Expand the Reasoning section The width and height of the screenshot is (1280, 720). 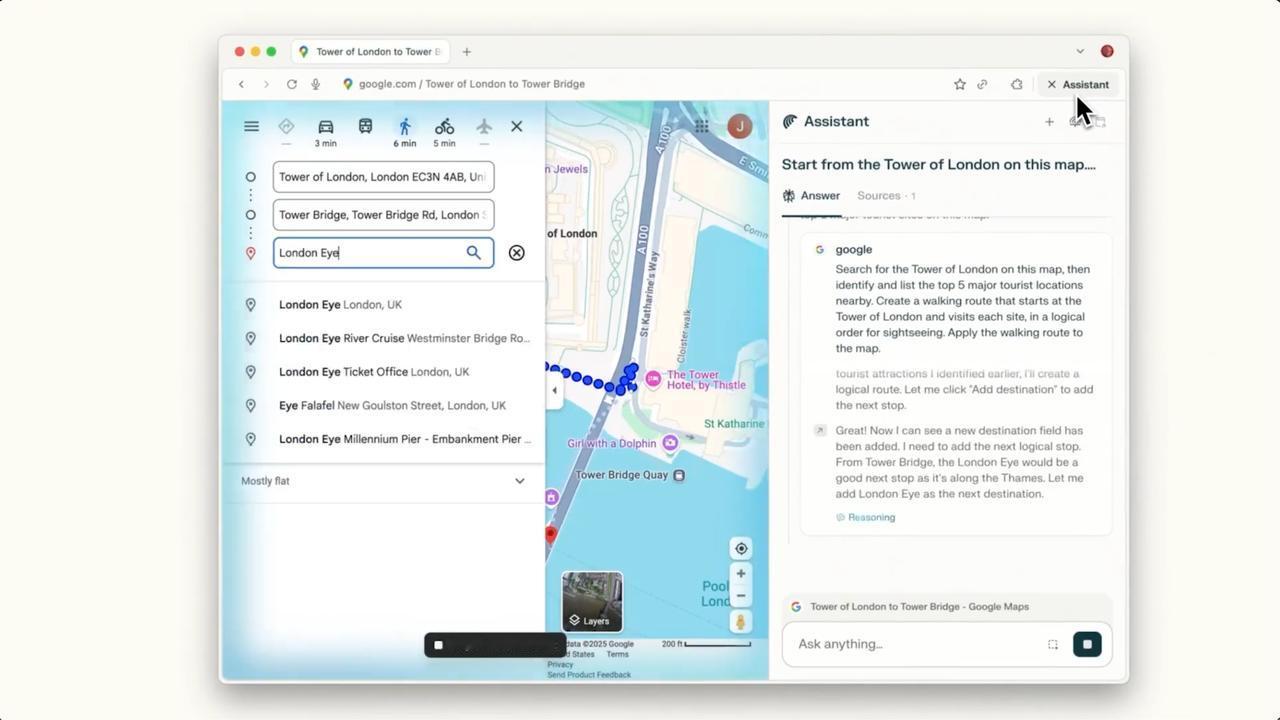tap(866, 517)
